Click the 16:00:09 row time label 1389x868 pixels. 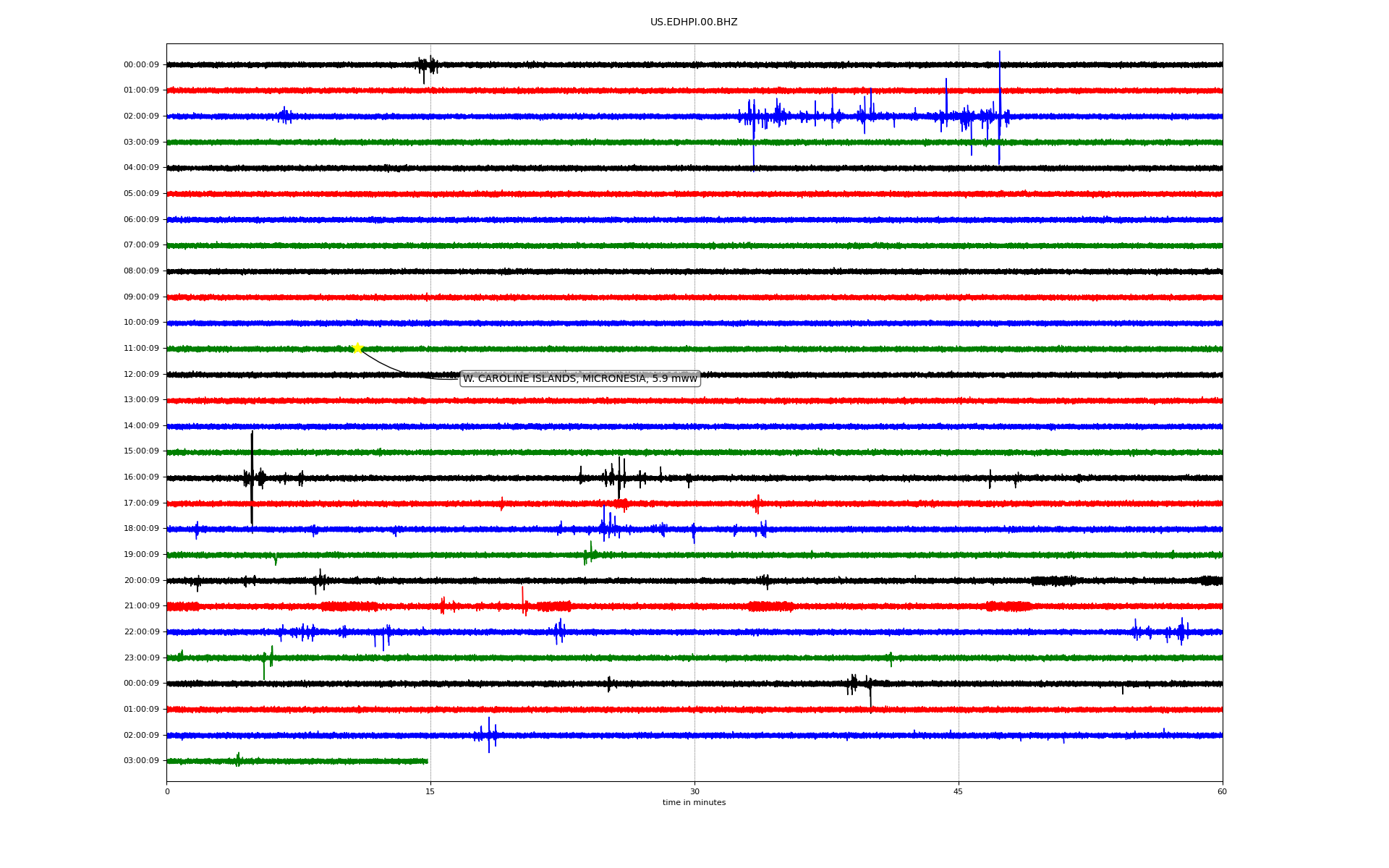pyautogui.click(x=141, y=477)
